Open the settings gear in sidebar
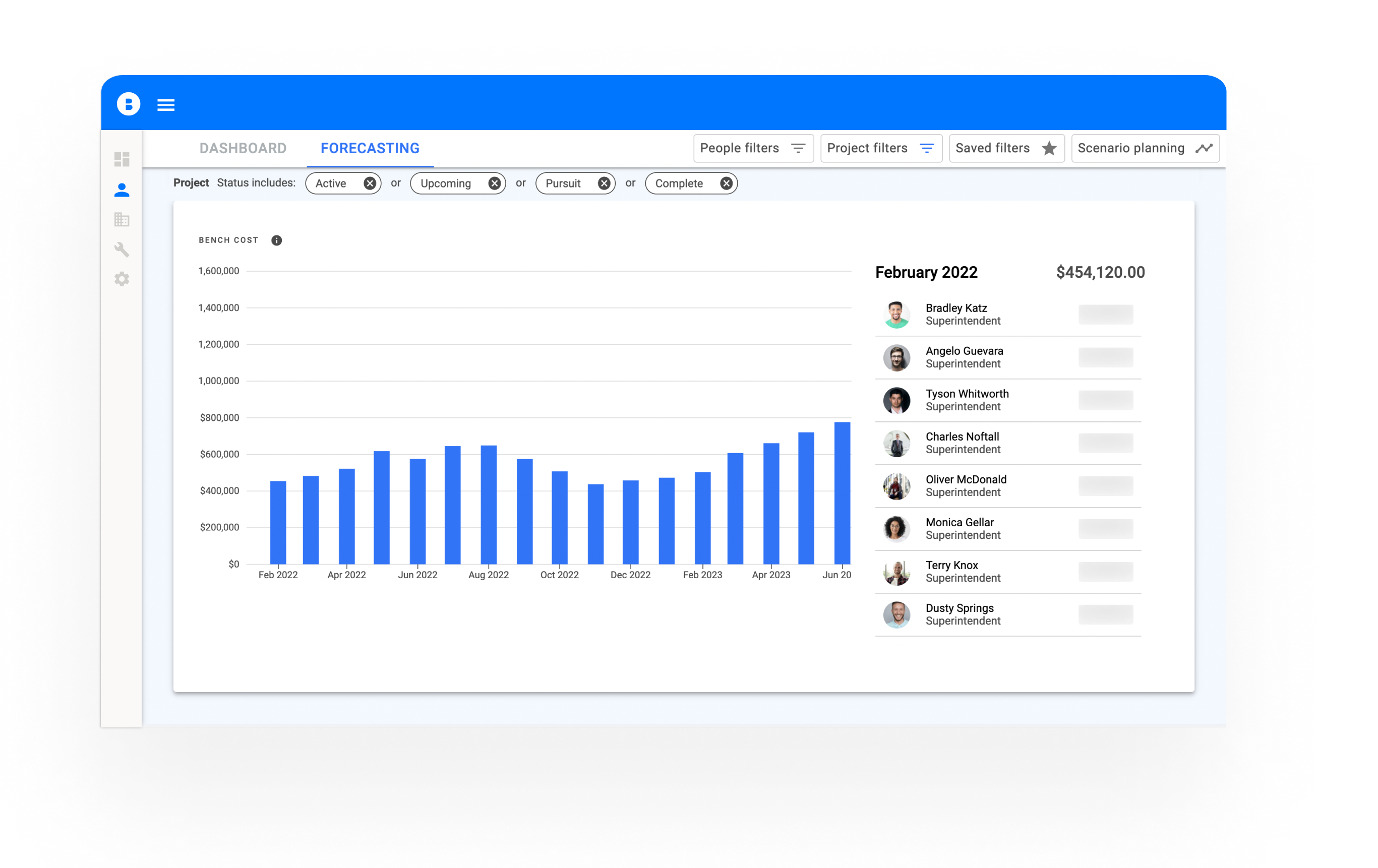The width and height of the screenshot is (1378, 868). 122,279
